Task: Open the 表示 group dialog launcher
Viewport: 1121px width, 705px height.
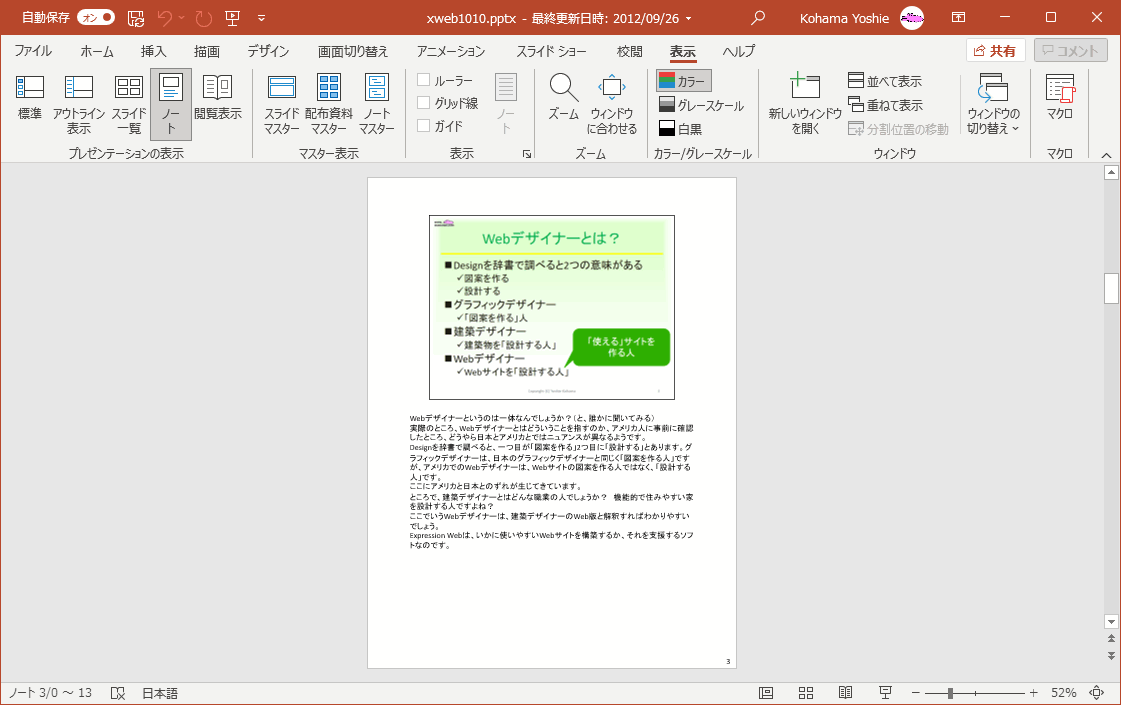Action: (x=527, y=155)
